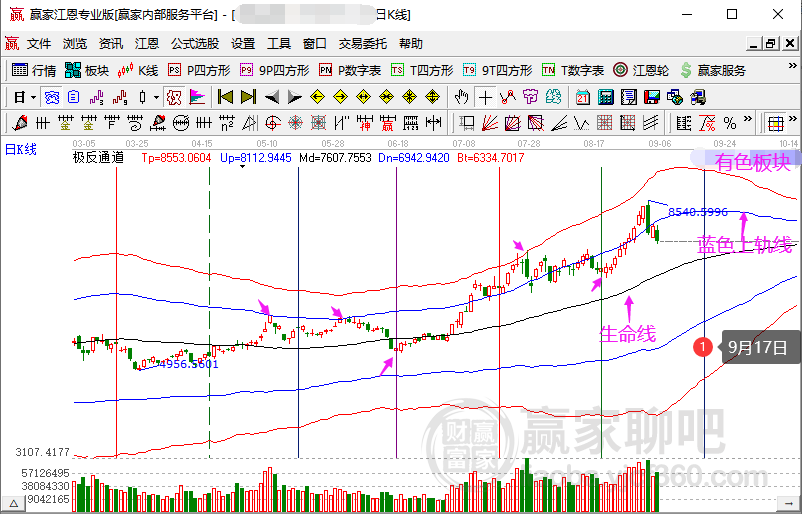Open the 设置 menu
The height and width of the screenshot is (514, 802).
pyautogui.click(x=243, y=43)
